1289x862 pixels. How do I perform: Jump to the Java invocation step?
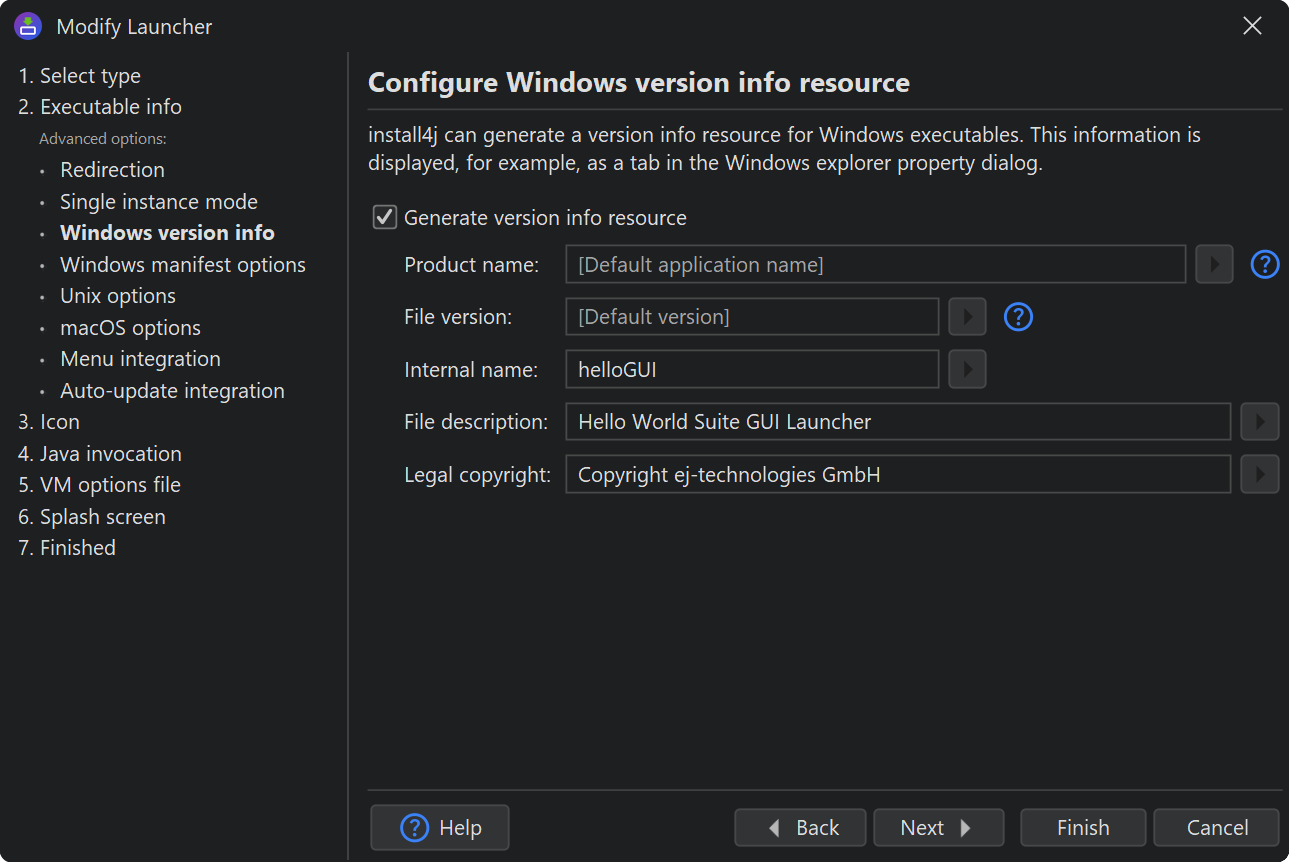coord(110,454)
